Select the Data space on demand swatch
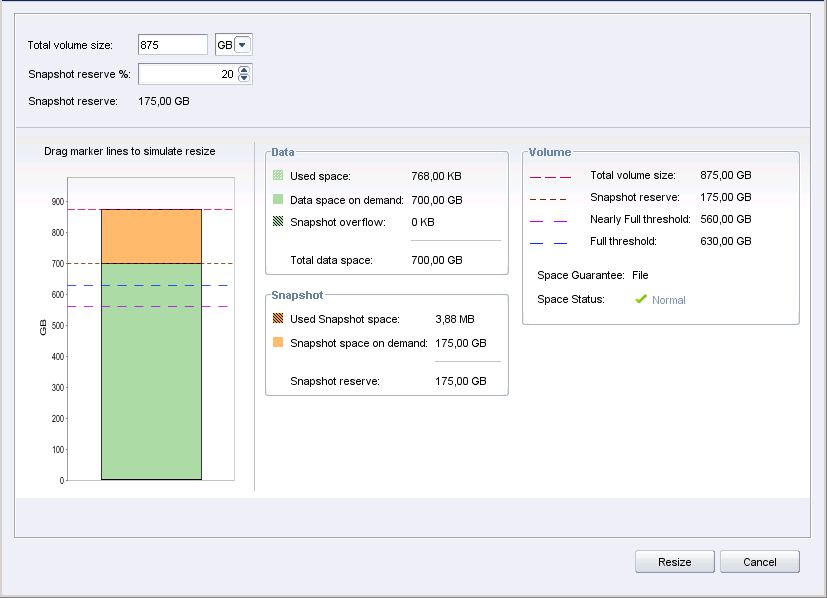 [x=277, y=200]
